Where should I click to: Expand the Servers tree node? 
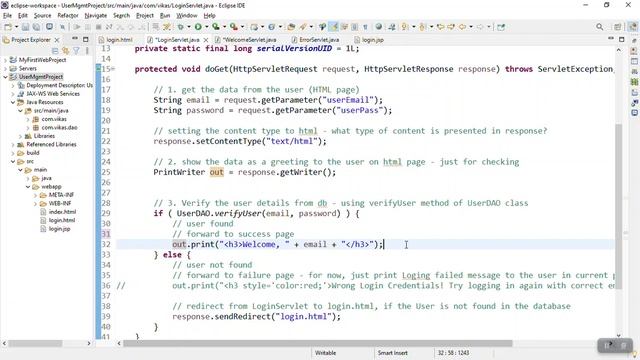[5, 69]
